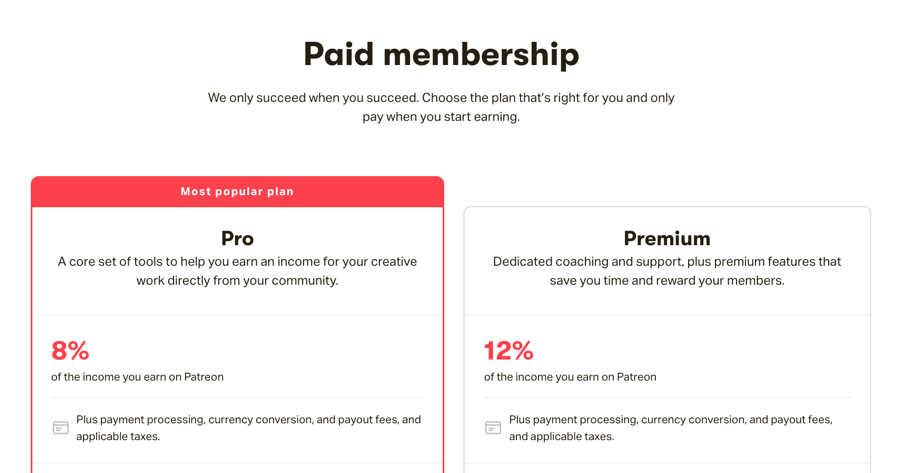
Task: Click Pro plan's core set of tools description
Action: tap(237, 271)
